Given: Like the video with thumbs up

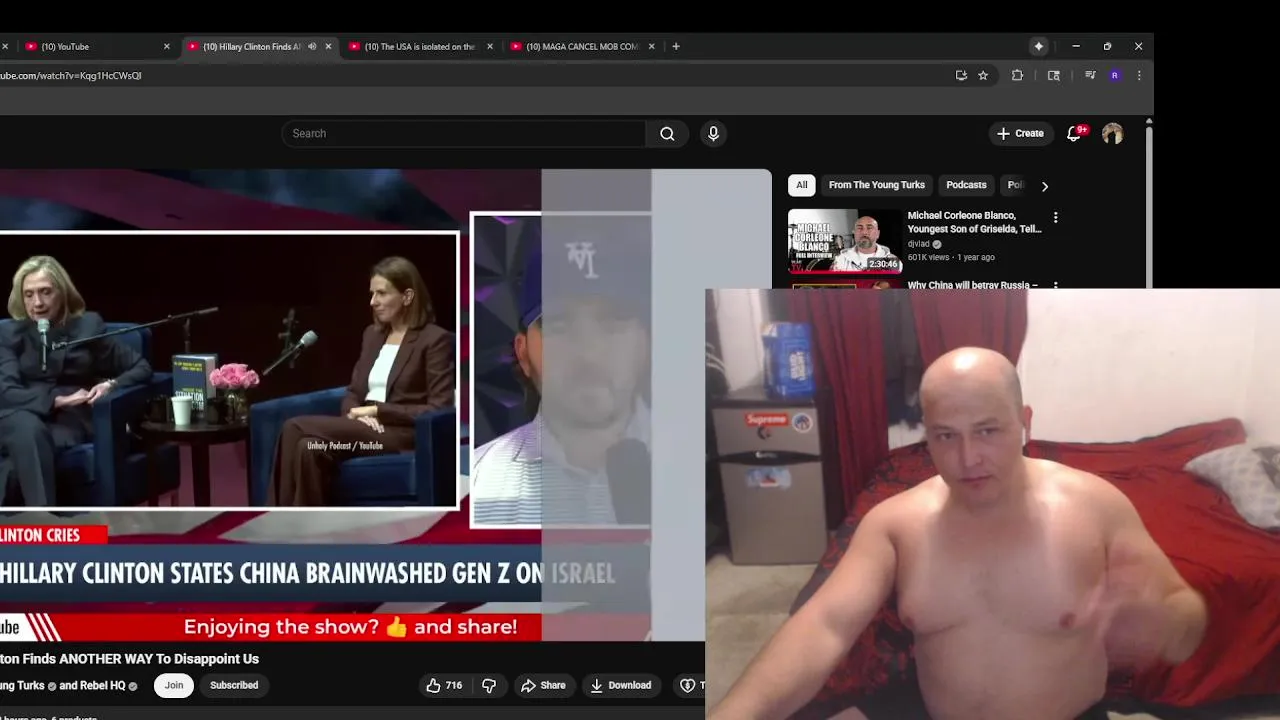Looking at the screenshot, I should [444, 685].
